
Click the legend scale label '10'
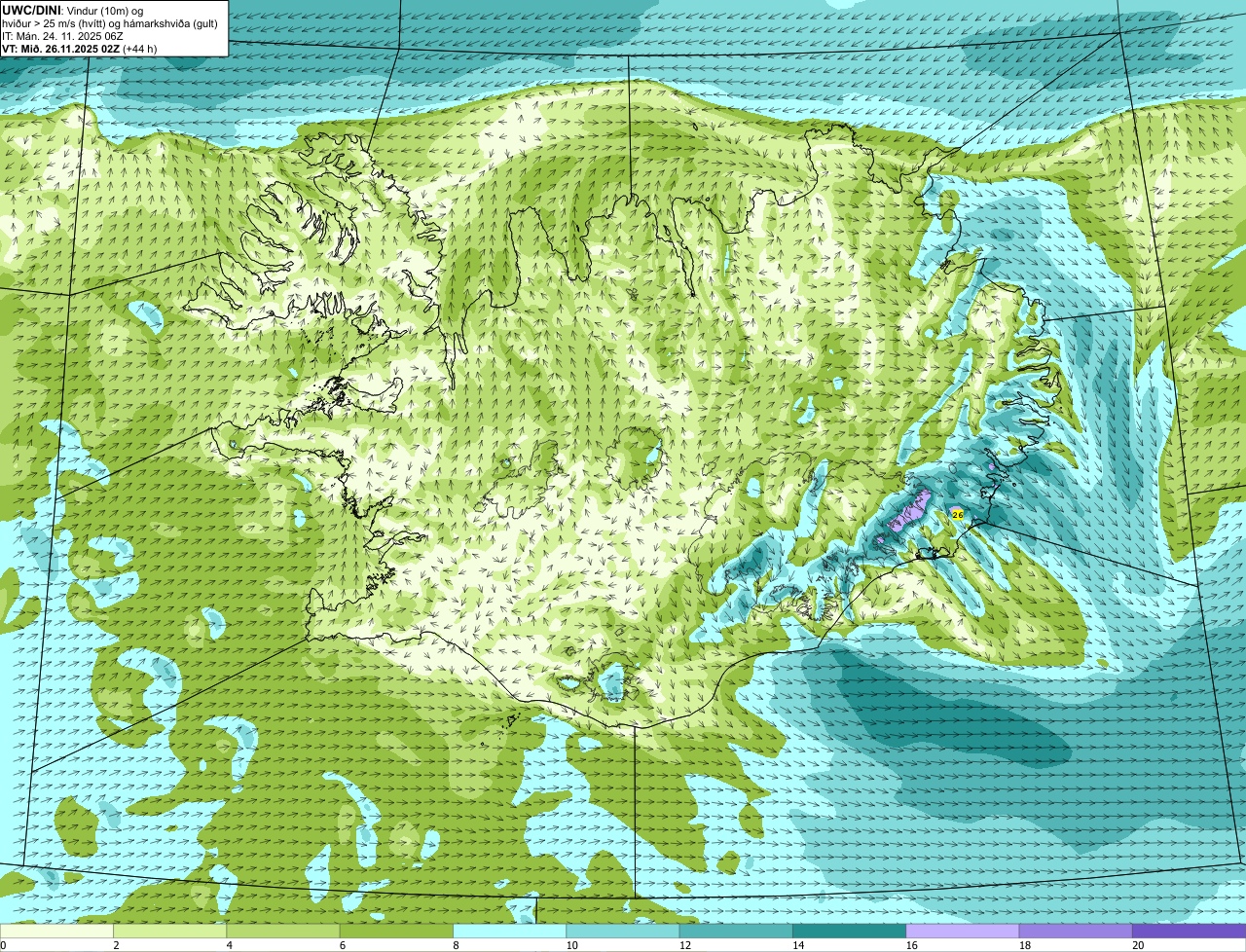coord(571,945)
